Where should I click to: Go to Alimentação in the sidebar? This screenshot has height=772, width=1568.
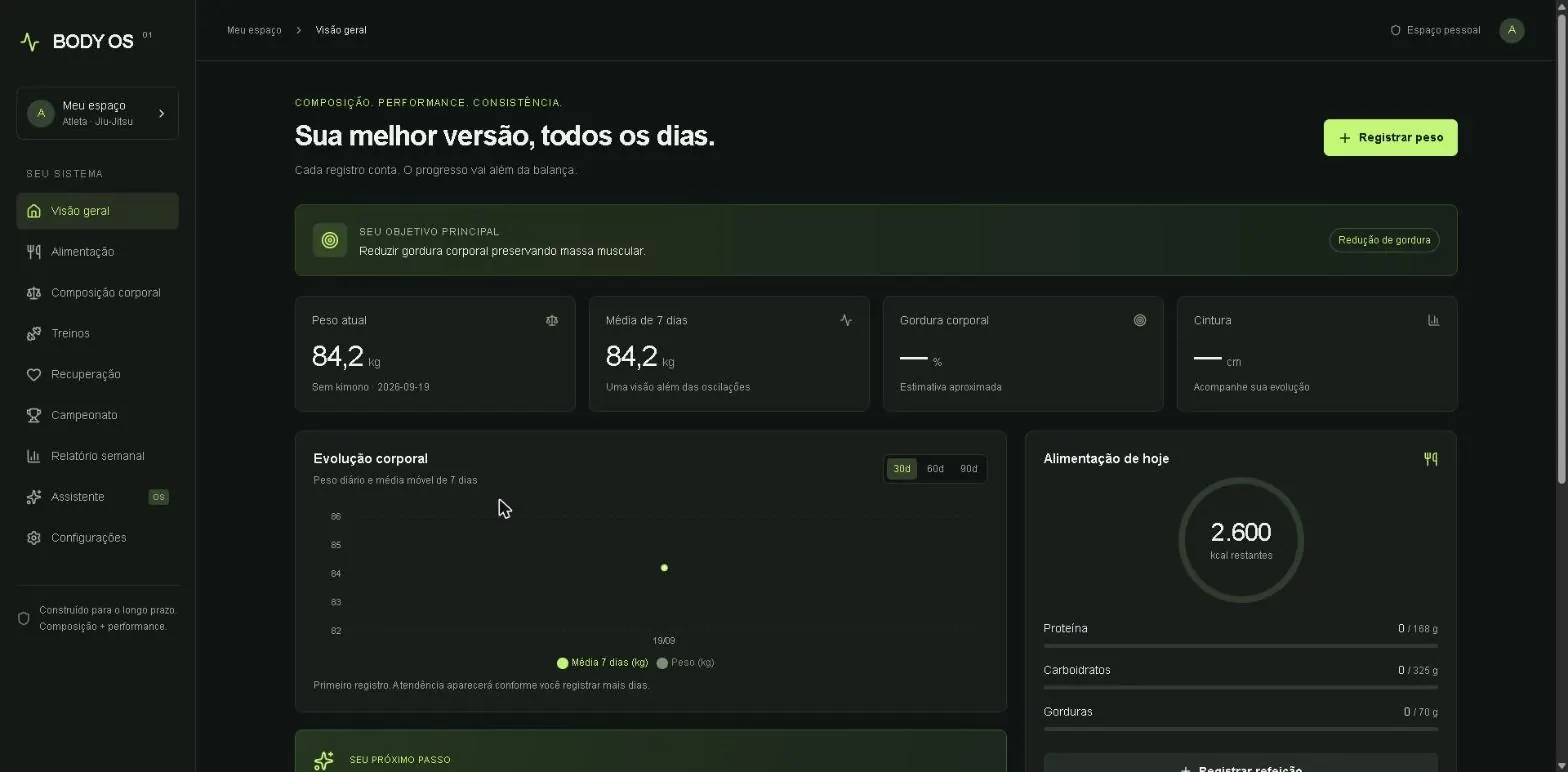pyautogui.click(x=98, y=252)
